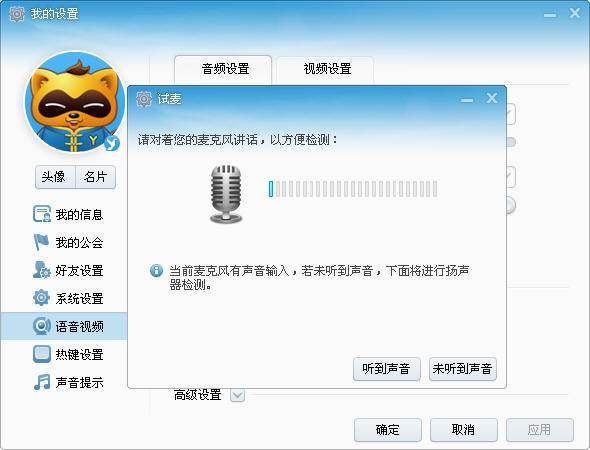Image resolution: width=590 pixels, height=450 pixels.
Task: Click the Sound Alerts music note icon
Action: click(x=41, y=382)
